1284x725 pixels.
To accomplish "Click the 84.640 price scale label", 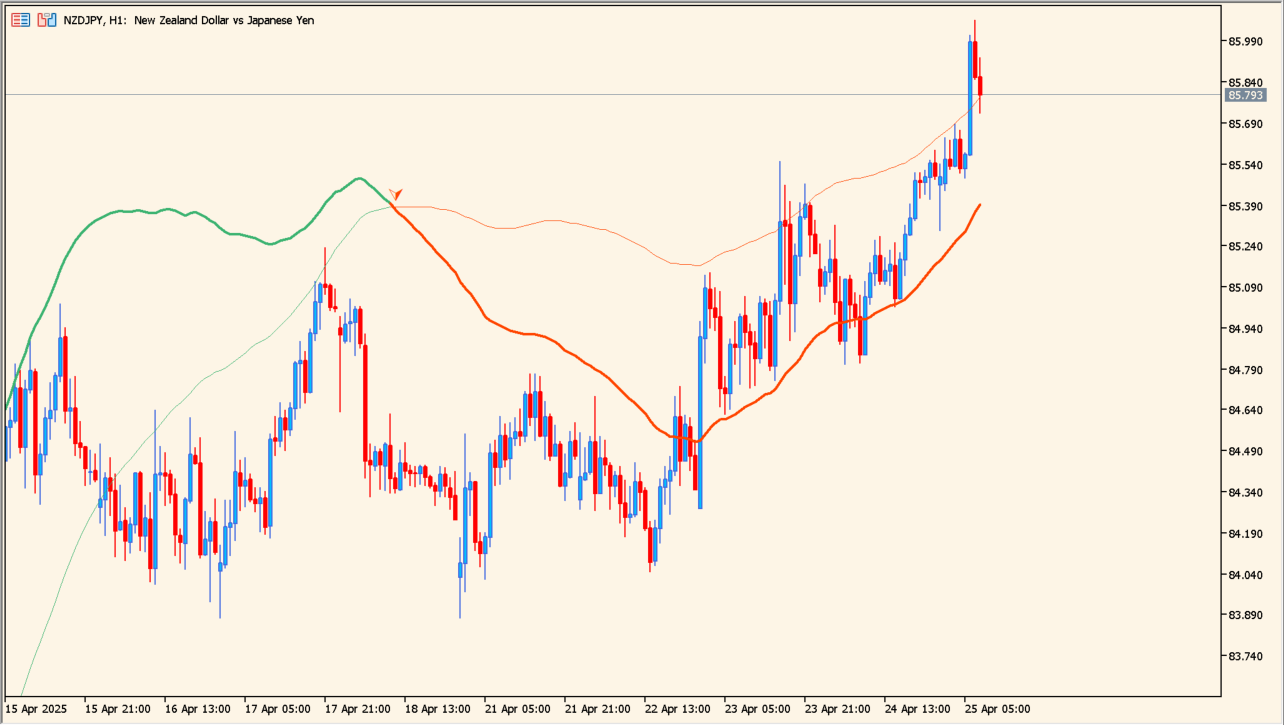I will click(1245, 410).
